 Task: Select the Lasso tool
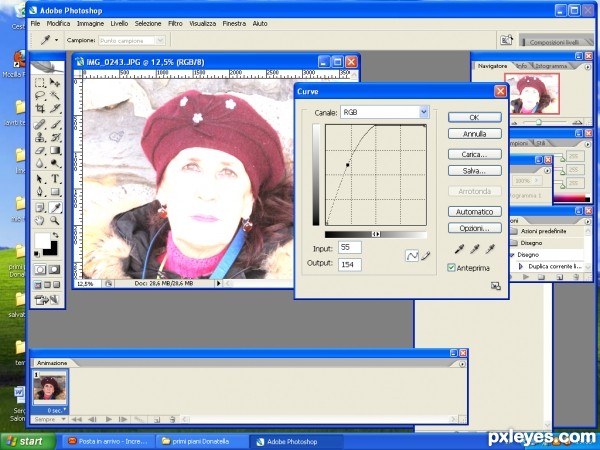tap(40, 95)
